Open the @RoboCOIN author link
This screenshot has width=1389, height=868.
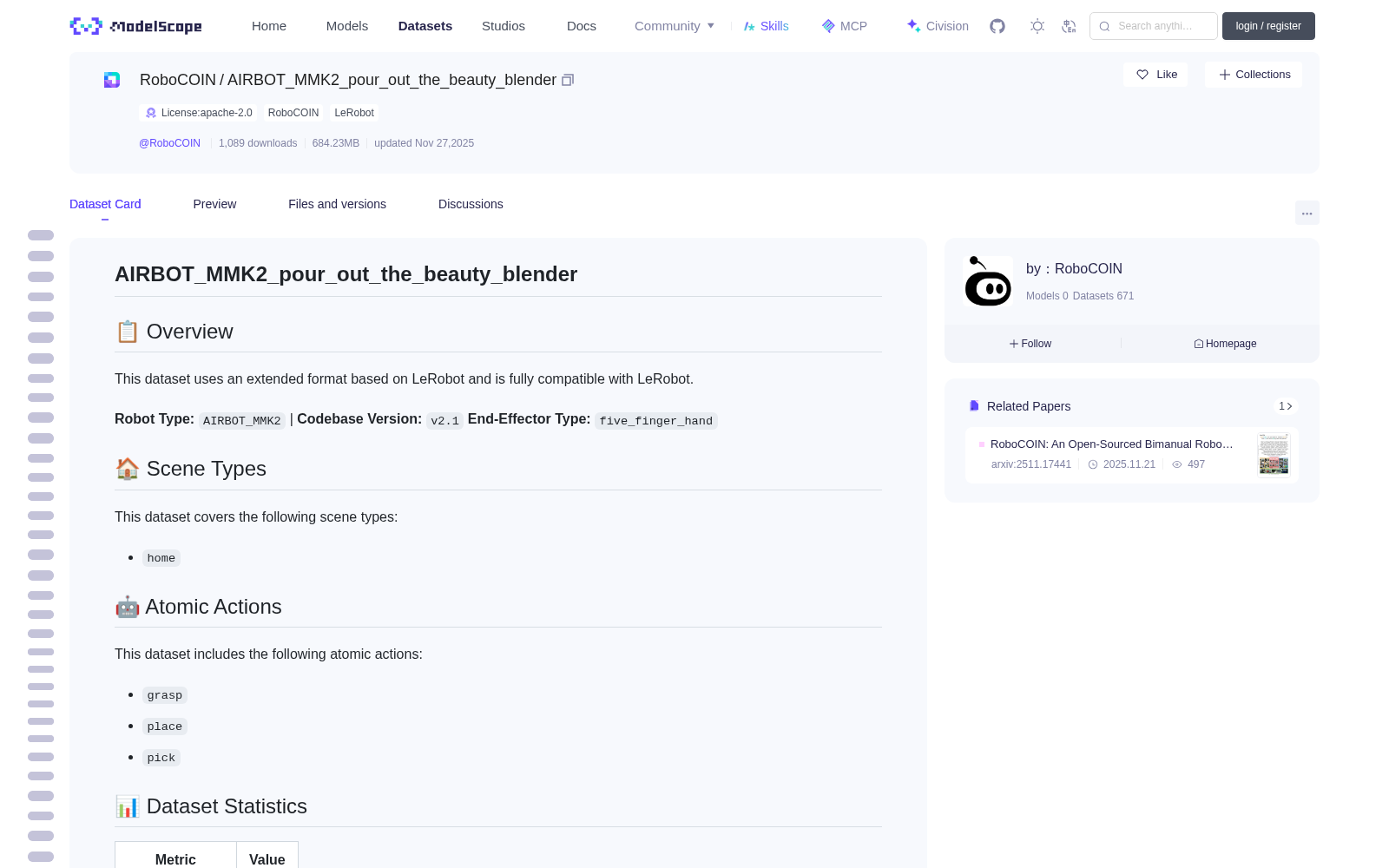click(x=169, y=143)
